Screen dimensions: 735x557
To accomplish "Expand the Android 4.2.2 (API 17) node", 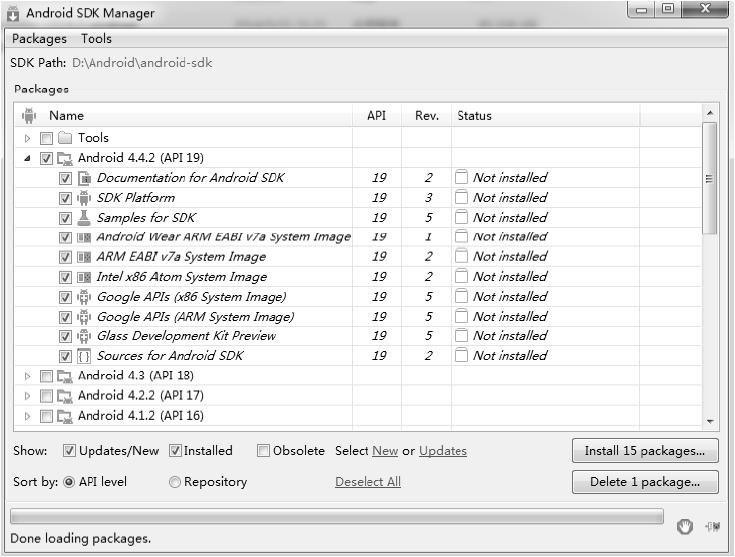I will tap(27, 396).
